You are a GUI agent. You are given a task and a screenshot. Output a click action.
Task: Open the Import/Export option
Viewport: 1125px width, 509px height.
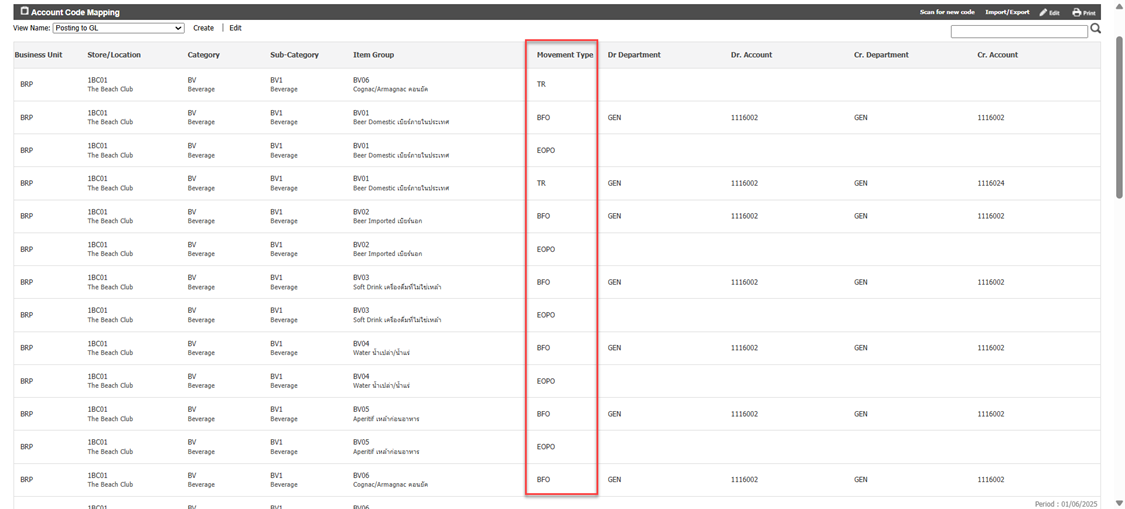(1006, 13)
